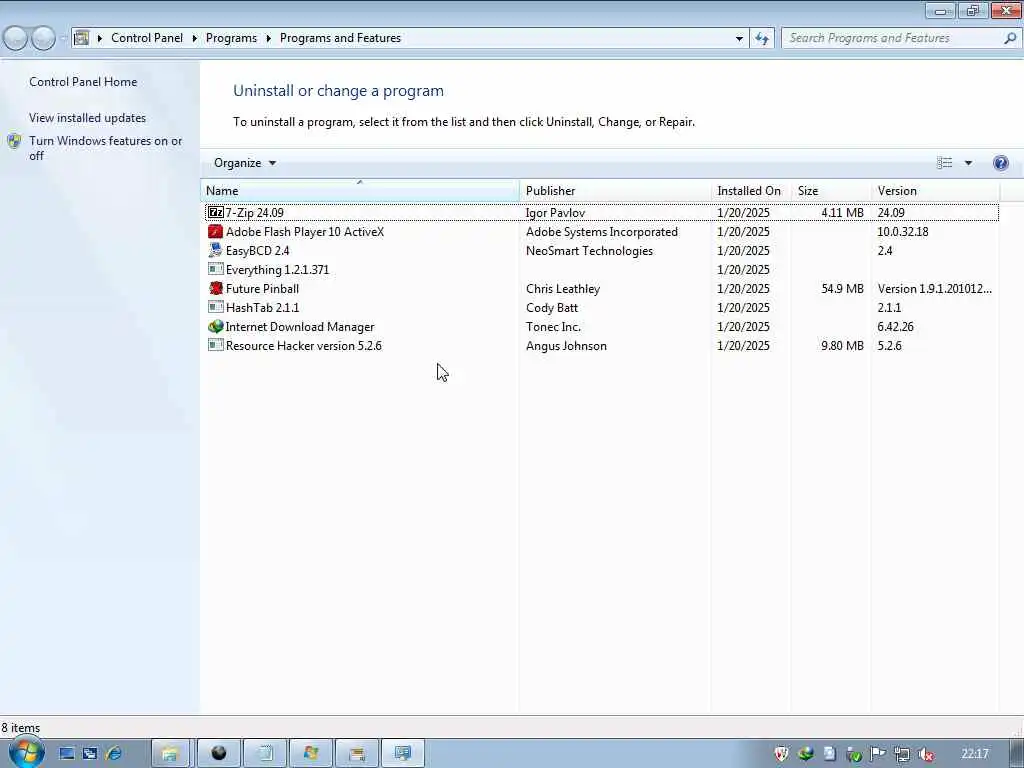Click the red shield antivirus tray icon

point(781,754)
